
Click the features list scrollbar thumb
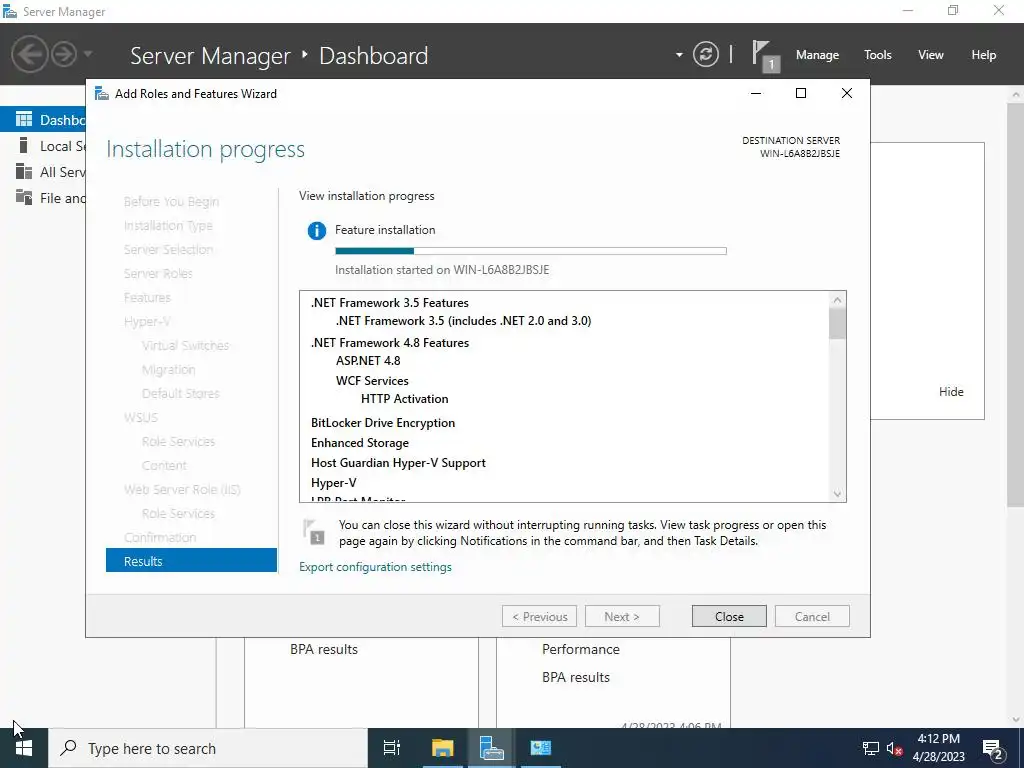click(837, 323)
